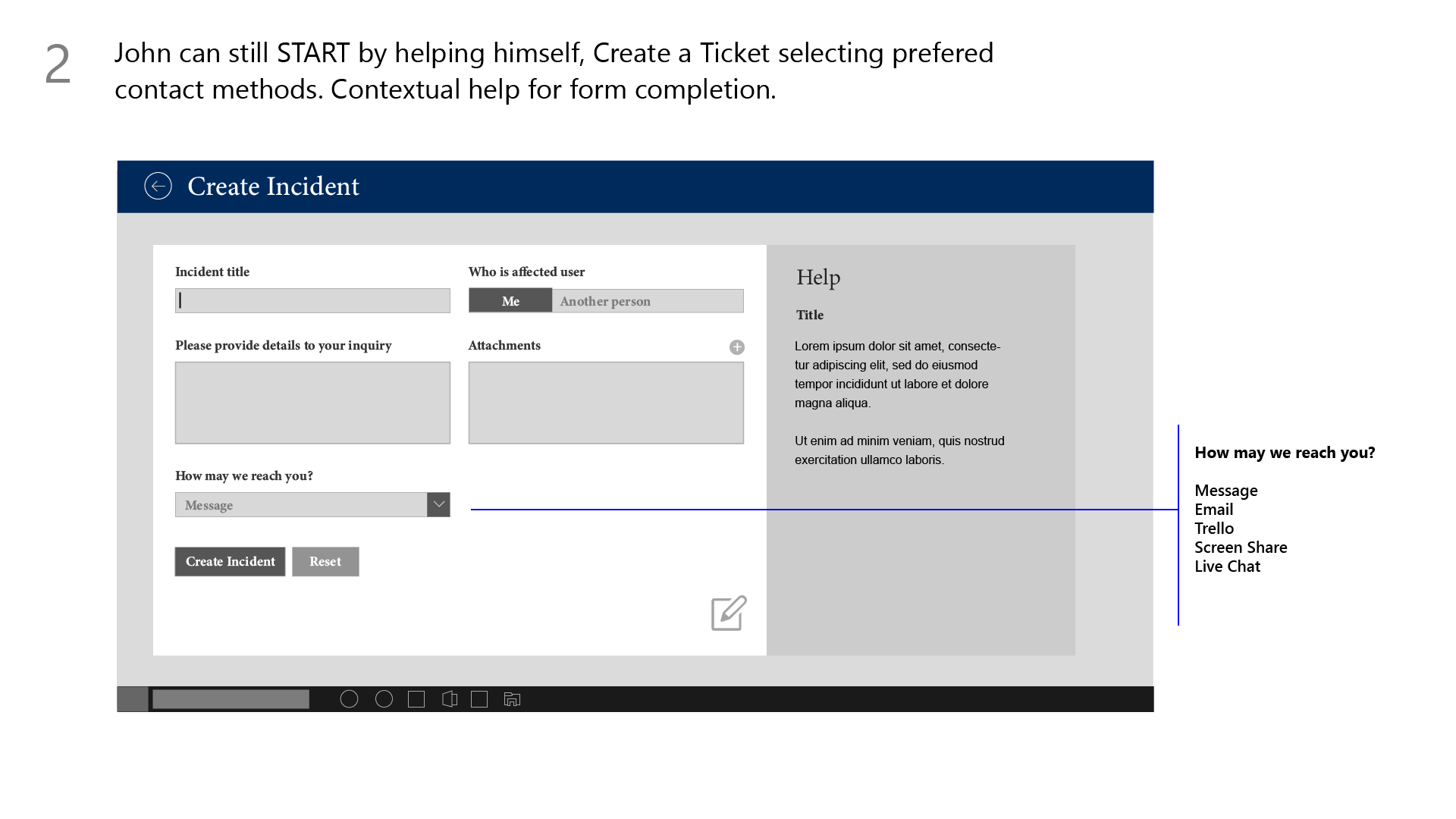1456x819 pixels.
Task: Expand the contact method dropdown arrow
Action: pos(438,505)
